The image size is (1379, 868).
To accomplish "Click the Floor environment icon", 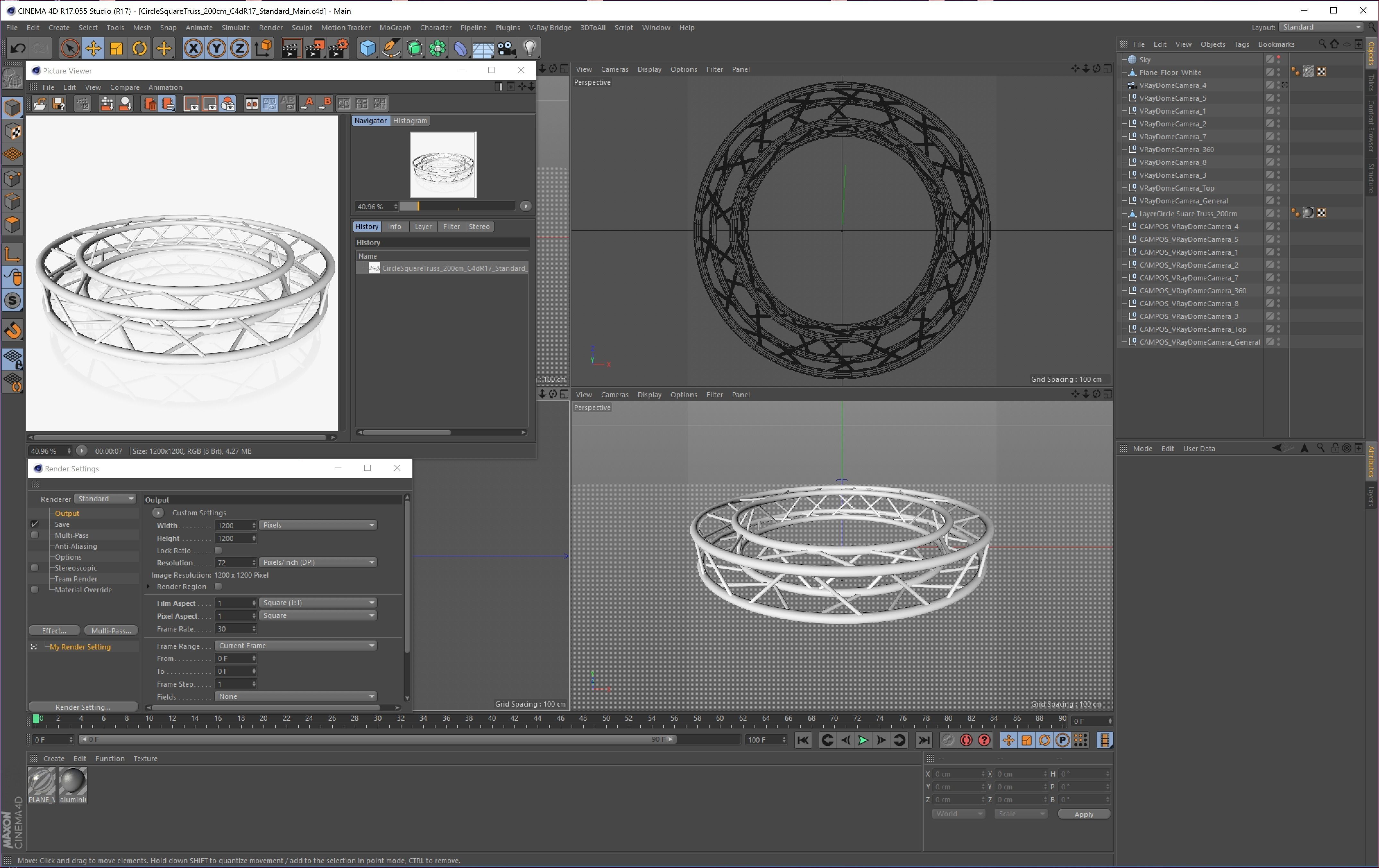I will (x=483, y=49).
